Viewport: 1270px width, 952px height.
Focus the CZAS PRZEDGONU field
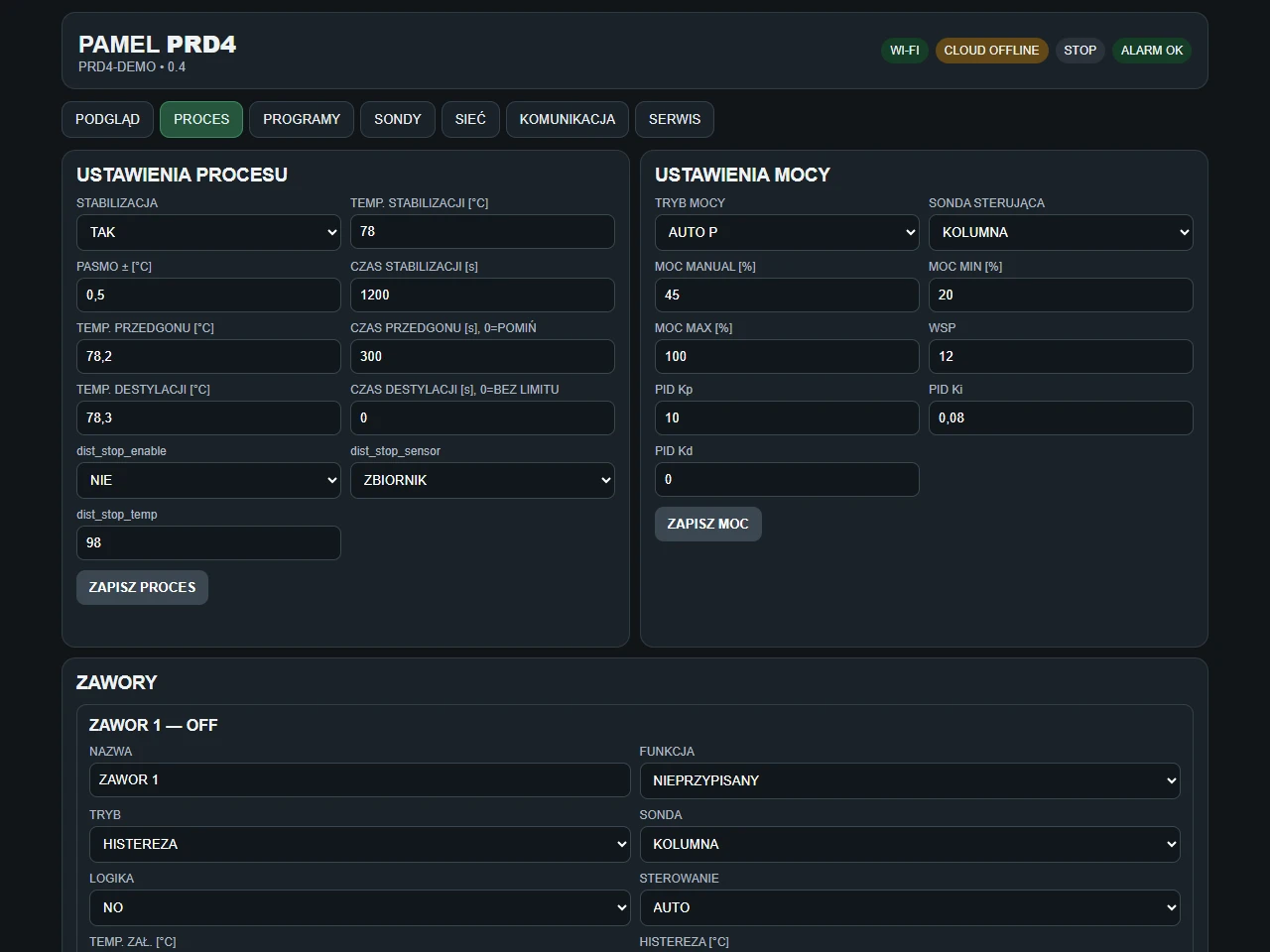[x=482, y=356]
